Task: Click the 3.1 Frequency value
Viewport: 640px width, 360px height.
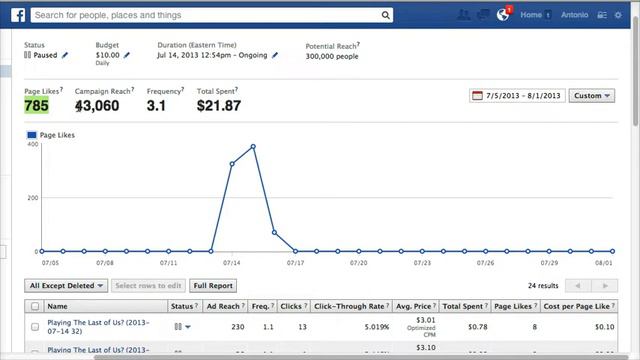Action: [156, 106]
